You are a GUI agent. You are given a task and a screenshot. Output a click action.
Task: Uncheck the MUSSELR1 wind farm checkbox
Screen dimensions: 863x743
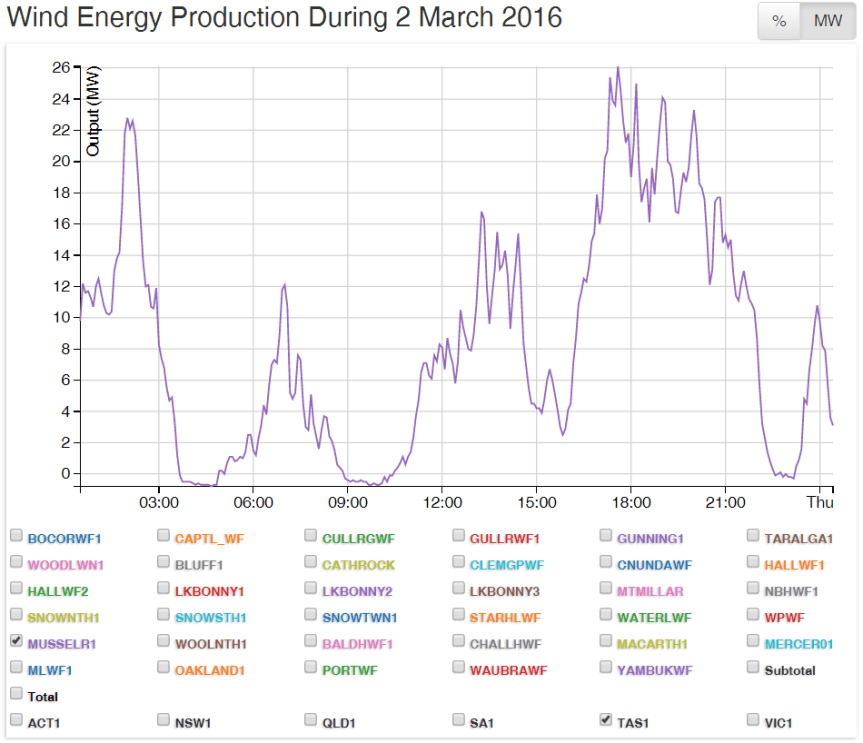tap(16, 641)
